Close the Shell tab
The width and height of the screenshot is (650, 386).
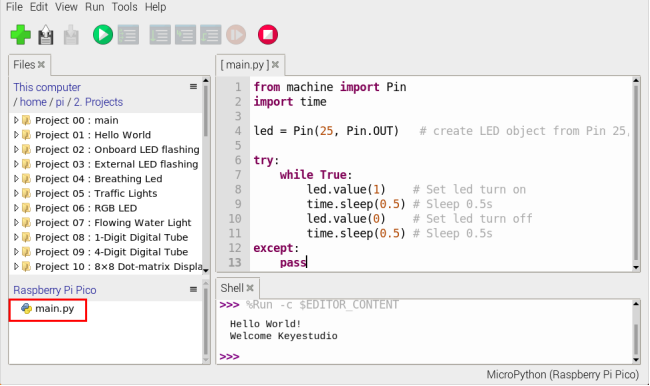click(250, 288)
